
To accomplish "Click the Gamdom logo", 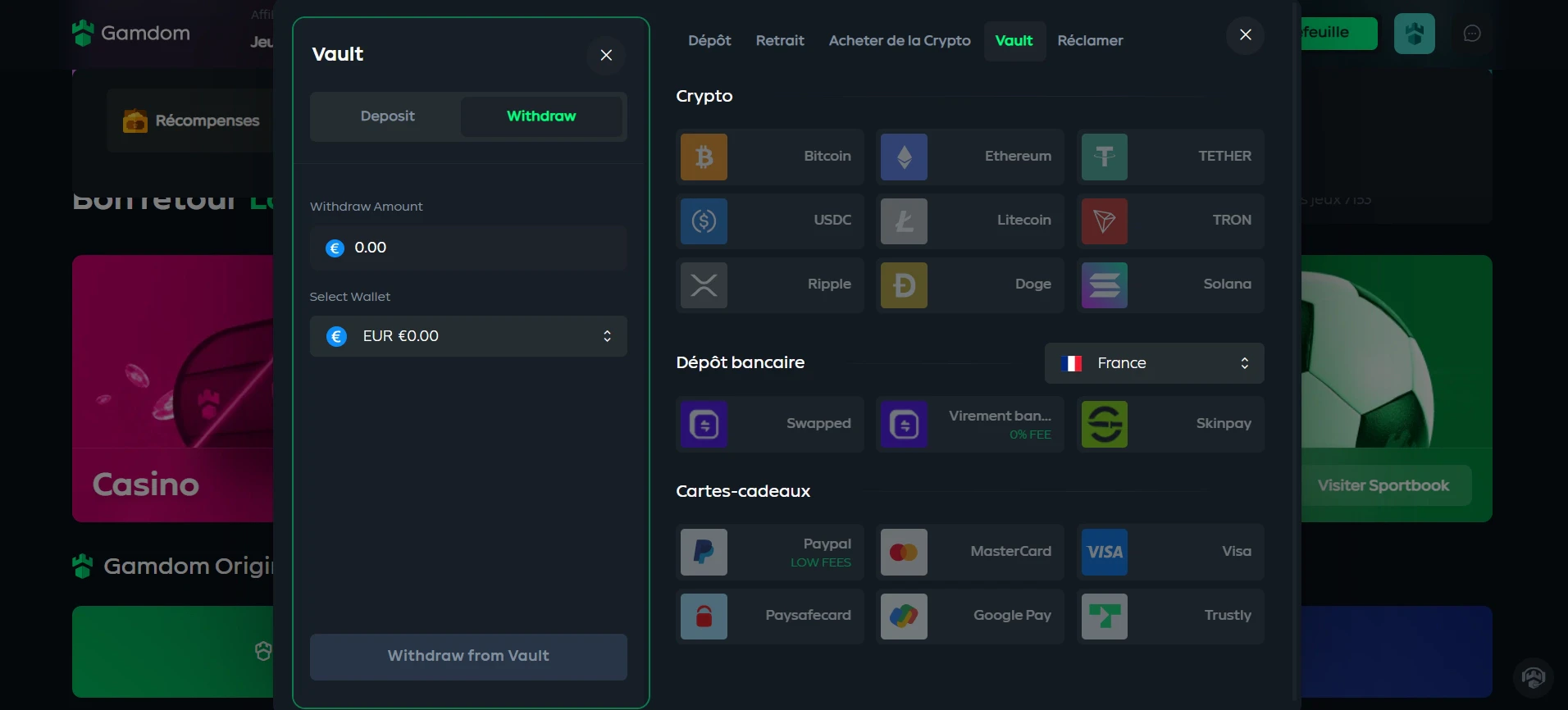I will point(131,33).
